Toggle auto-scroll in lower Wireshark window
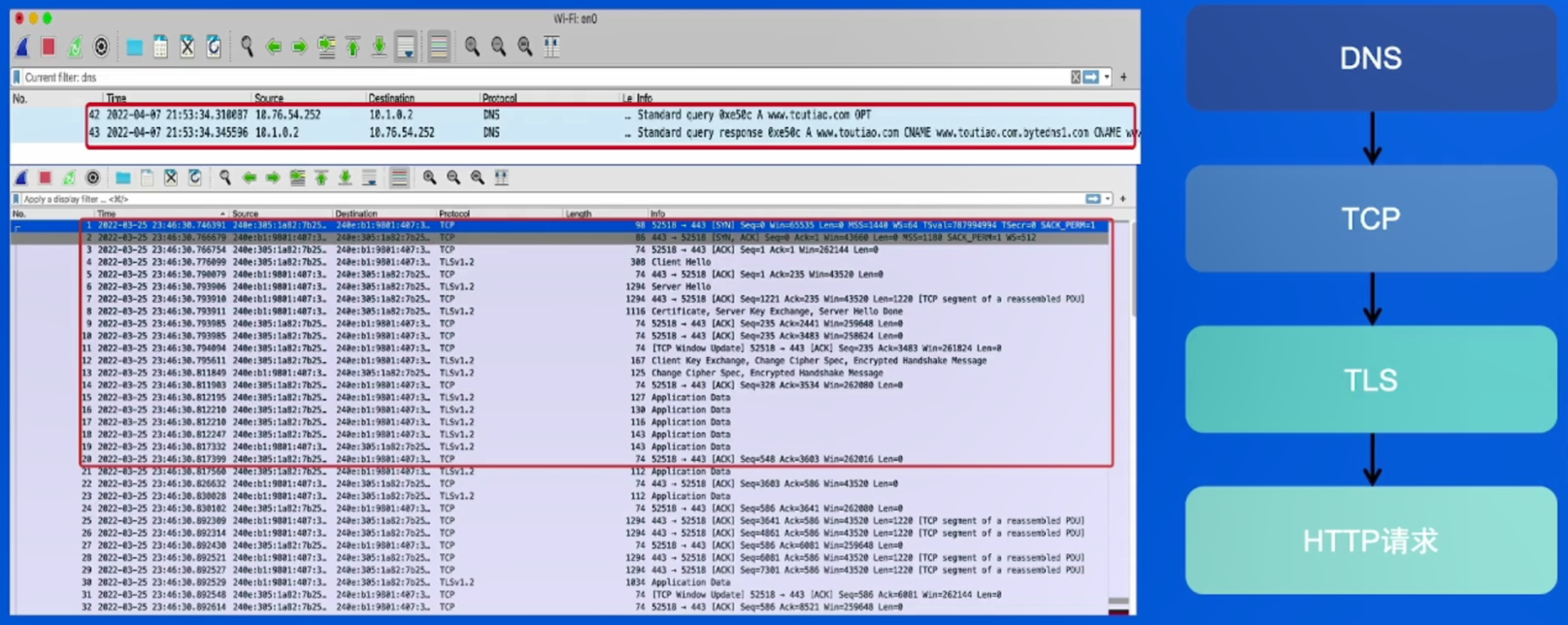The height and width of the screenshot is (625, 1568). (369, 178)
